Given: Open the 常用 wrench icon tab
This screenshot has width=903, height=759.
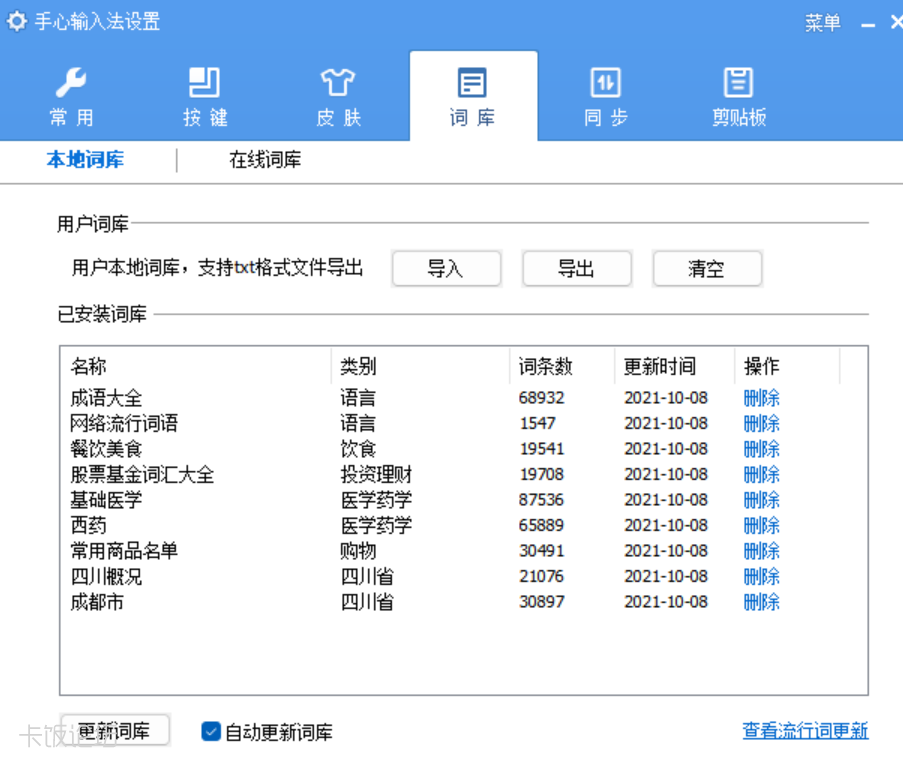Looking at the screenshot, I should 71,97.
